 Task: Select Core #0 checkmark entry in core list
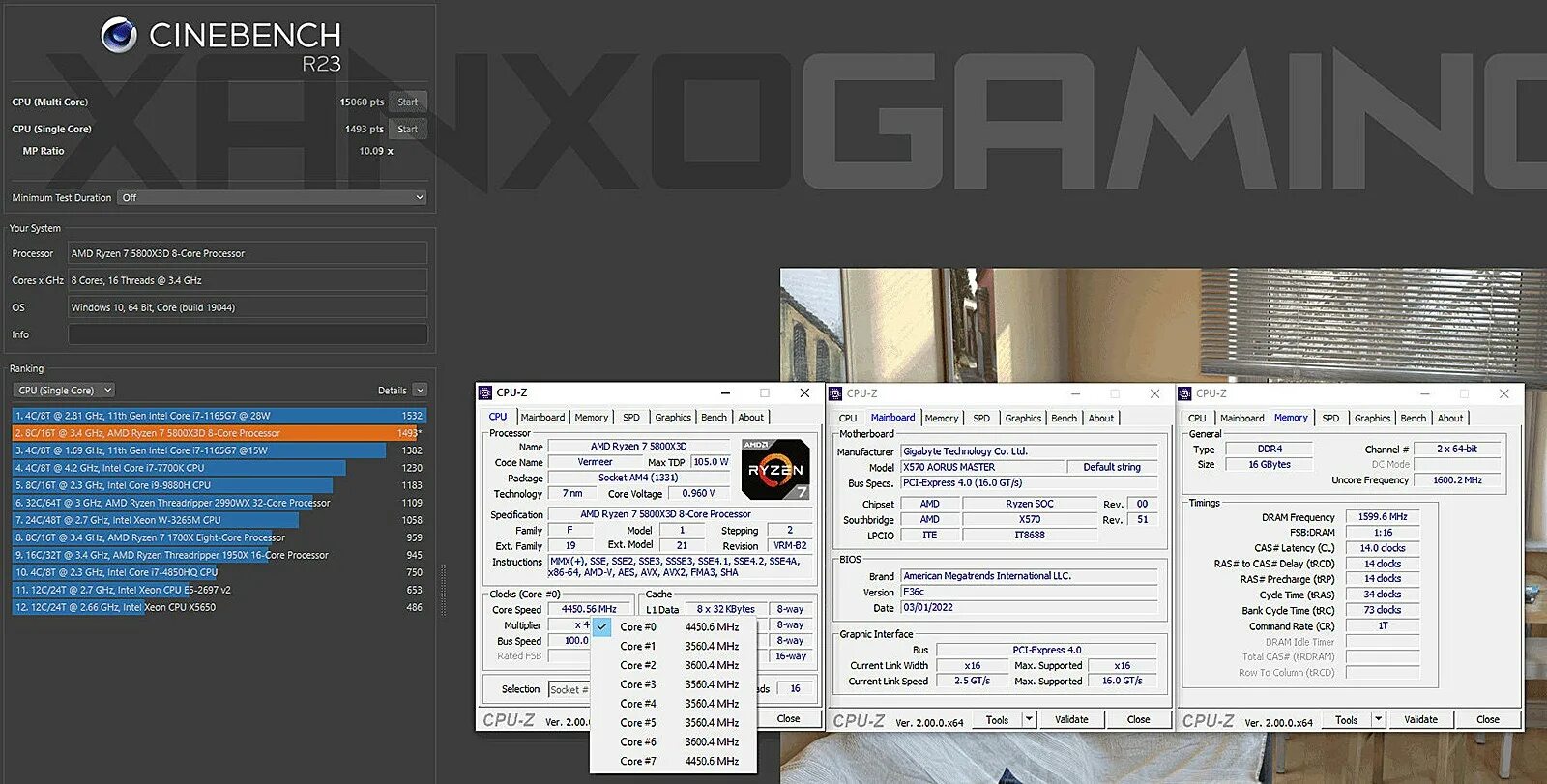tap(673, 626)
